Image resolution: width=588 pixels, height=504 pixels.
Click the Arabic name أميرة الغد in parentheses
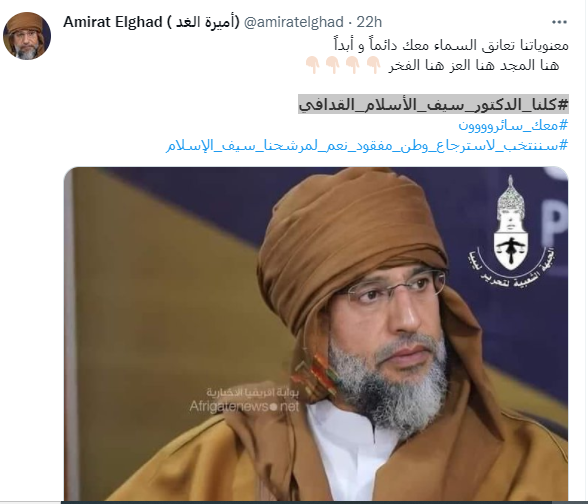pos(203,22)
